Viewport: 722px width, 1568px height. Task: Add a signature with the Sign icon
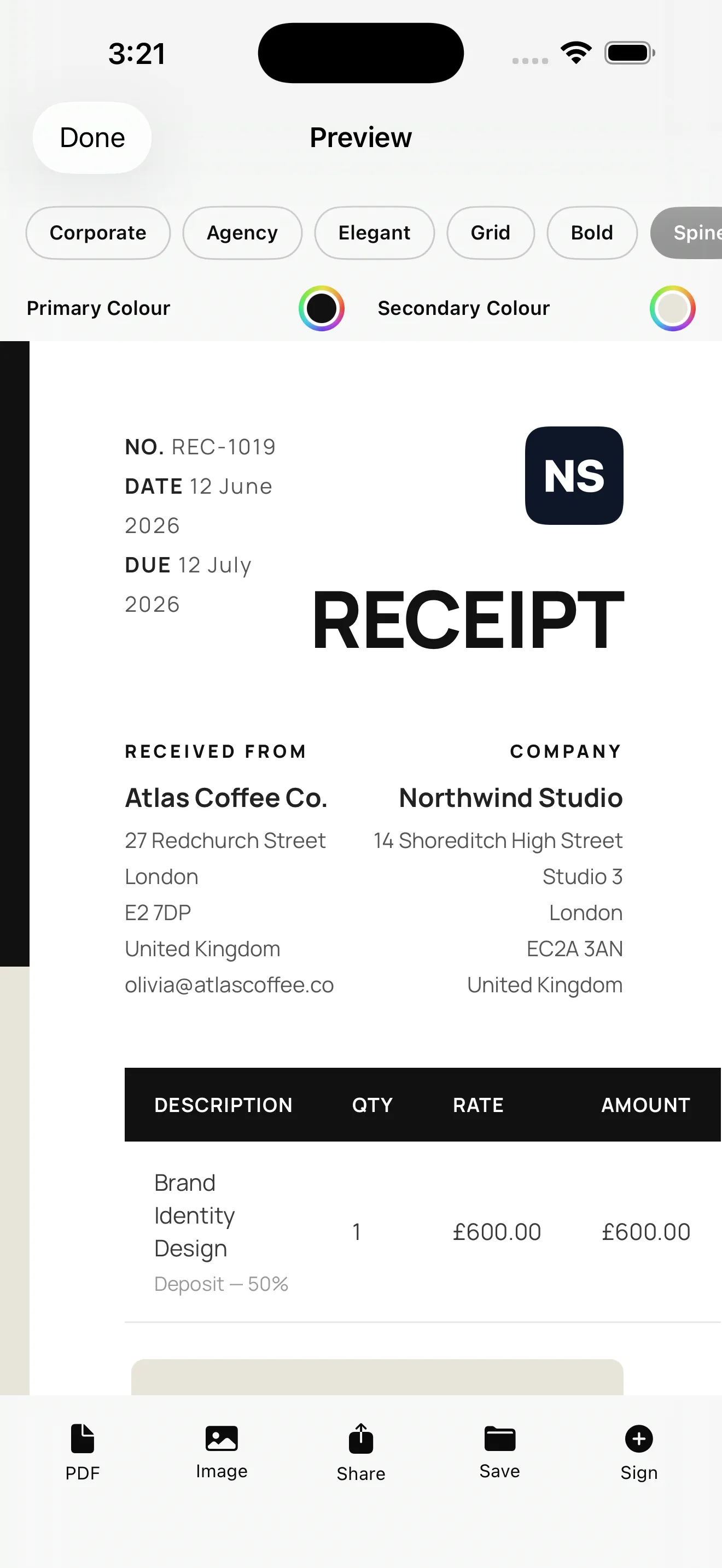(639, 1438)
